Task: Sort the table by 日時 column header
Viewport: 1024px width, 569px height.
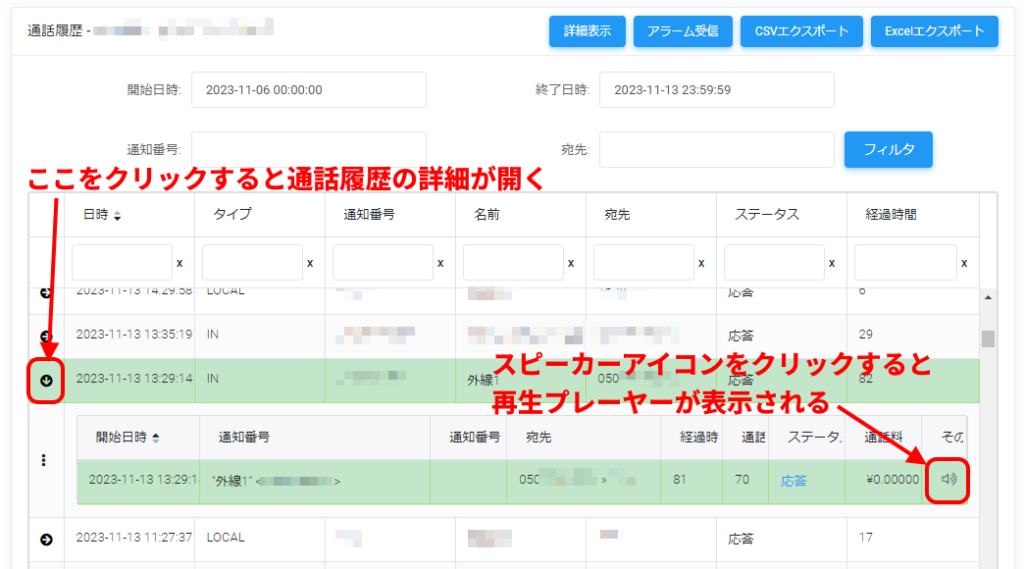Action: pos(102,215)
